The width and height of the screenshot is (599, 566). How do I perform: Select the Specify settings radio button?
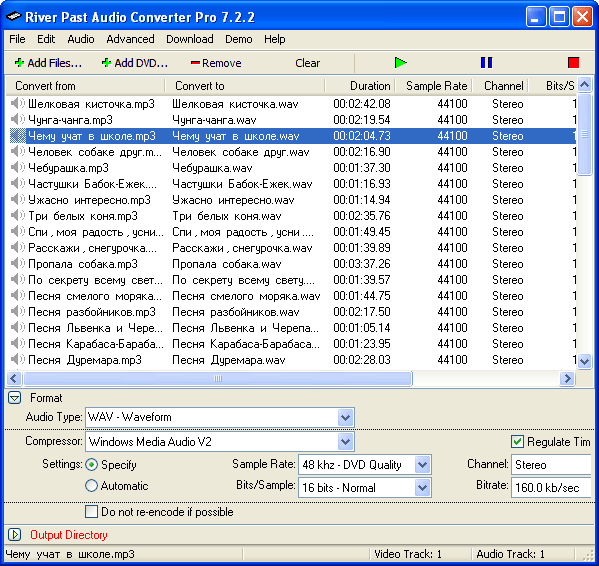pyautogui.click(x=92, y=465)
